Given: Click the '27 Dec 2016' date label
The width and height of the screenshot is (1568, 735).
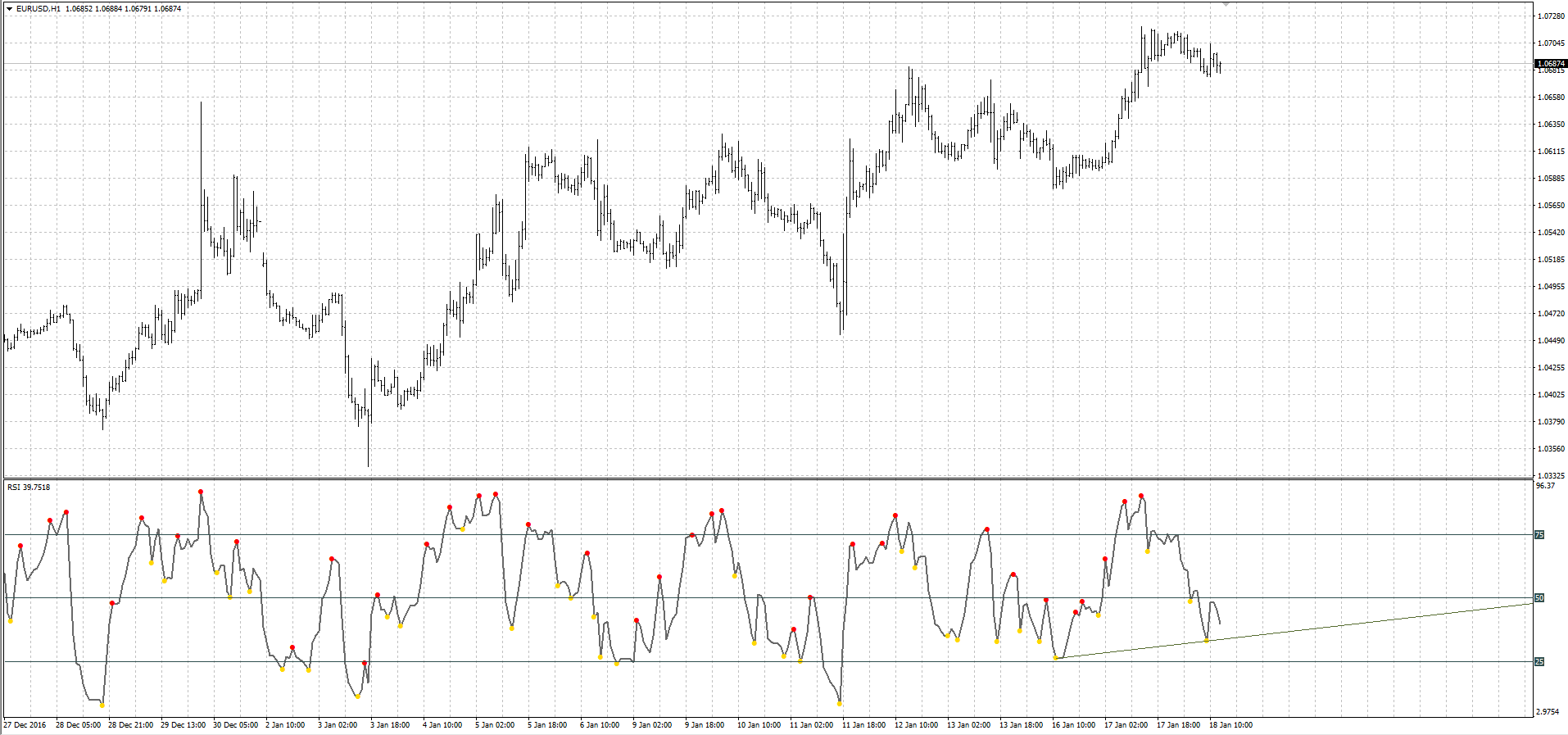Looking at the screenshot, I should click(x=25, y=725).
